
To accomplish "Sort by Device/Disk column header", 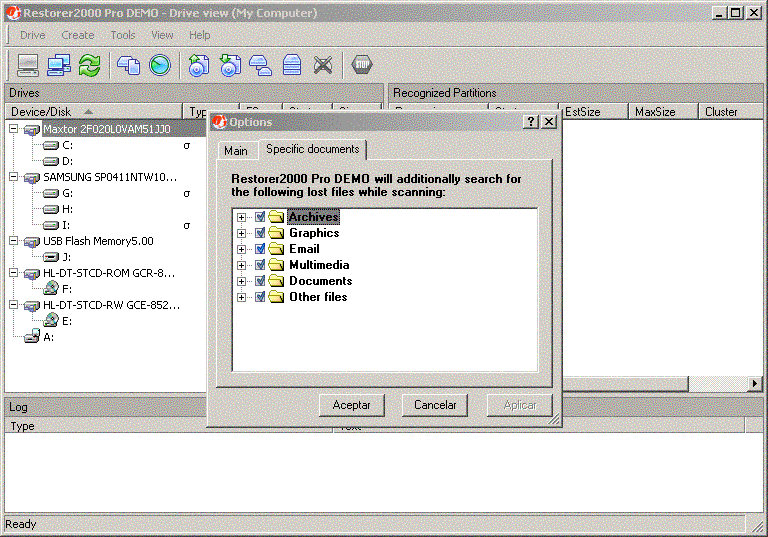I will pos(94,112).
